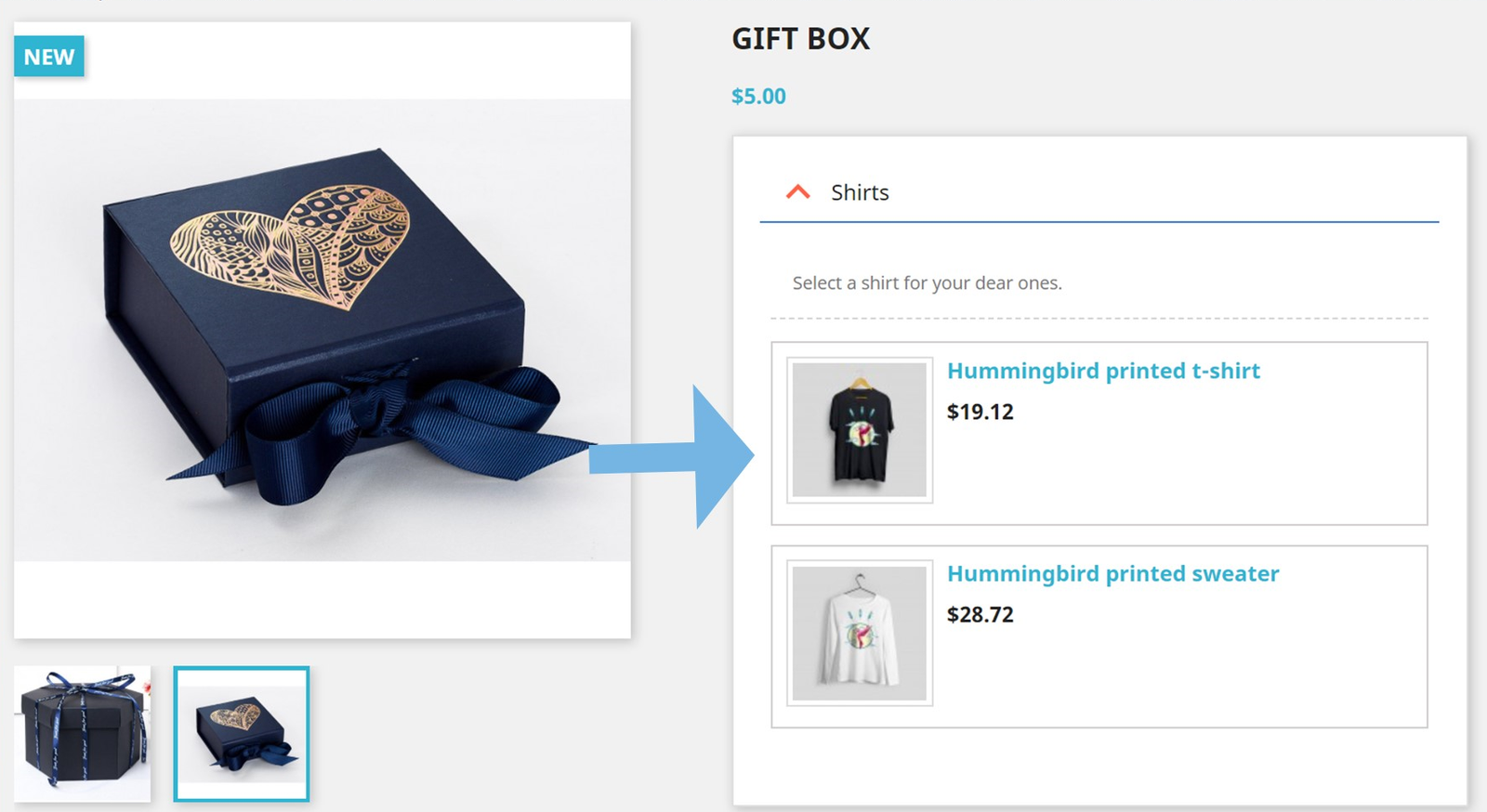The height and width of the screenshot is (812, 1487).
Task: Click the black t-shirt product image
Action: [x=860, y=430]
